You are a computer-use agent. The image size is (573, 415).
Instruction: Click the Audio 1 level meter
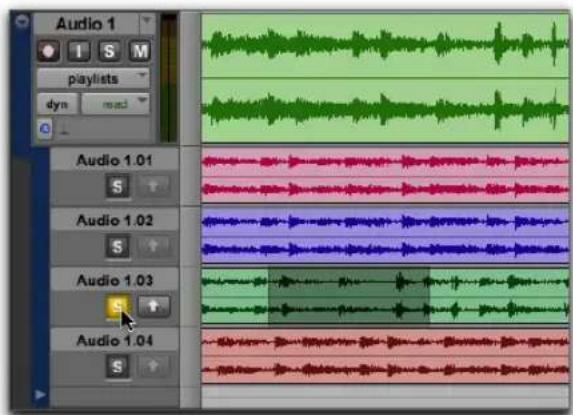pyautogui.click(x=168, y=78)
